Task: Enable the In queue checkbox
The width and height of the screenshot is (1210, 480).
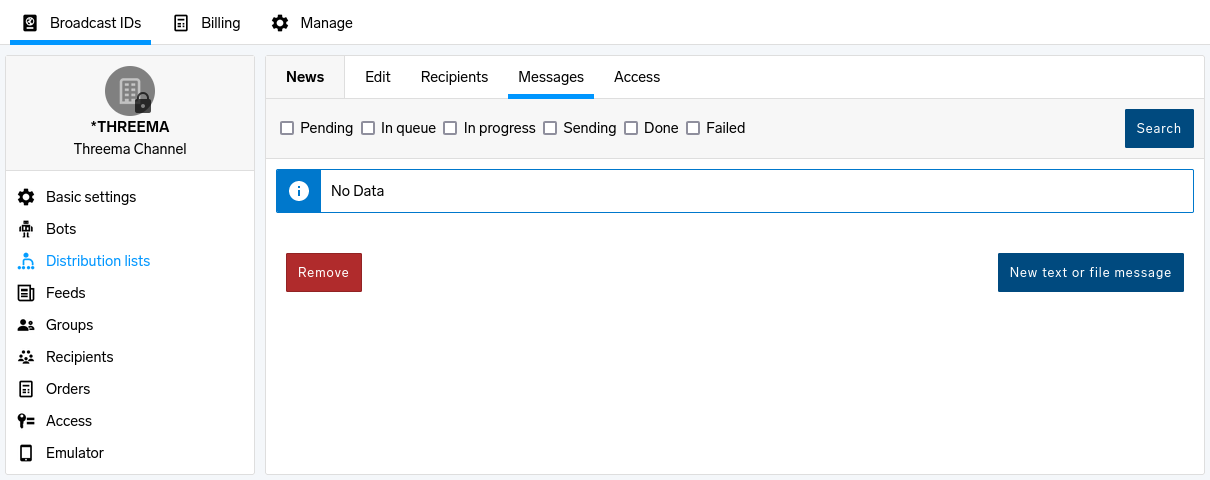Action: (368, 128)
